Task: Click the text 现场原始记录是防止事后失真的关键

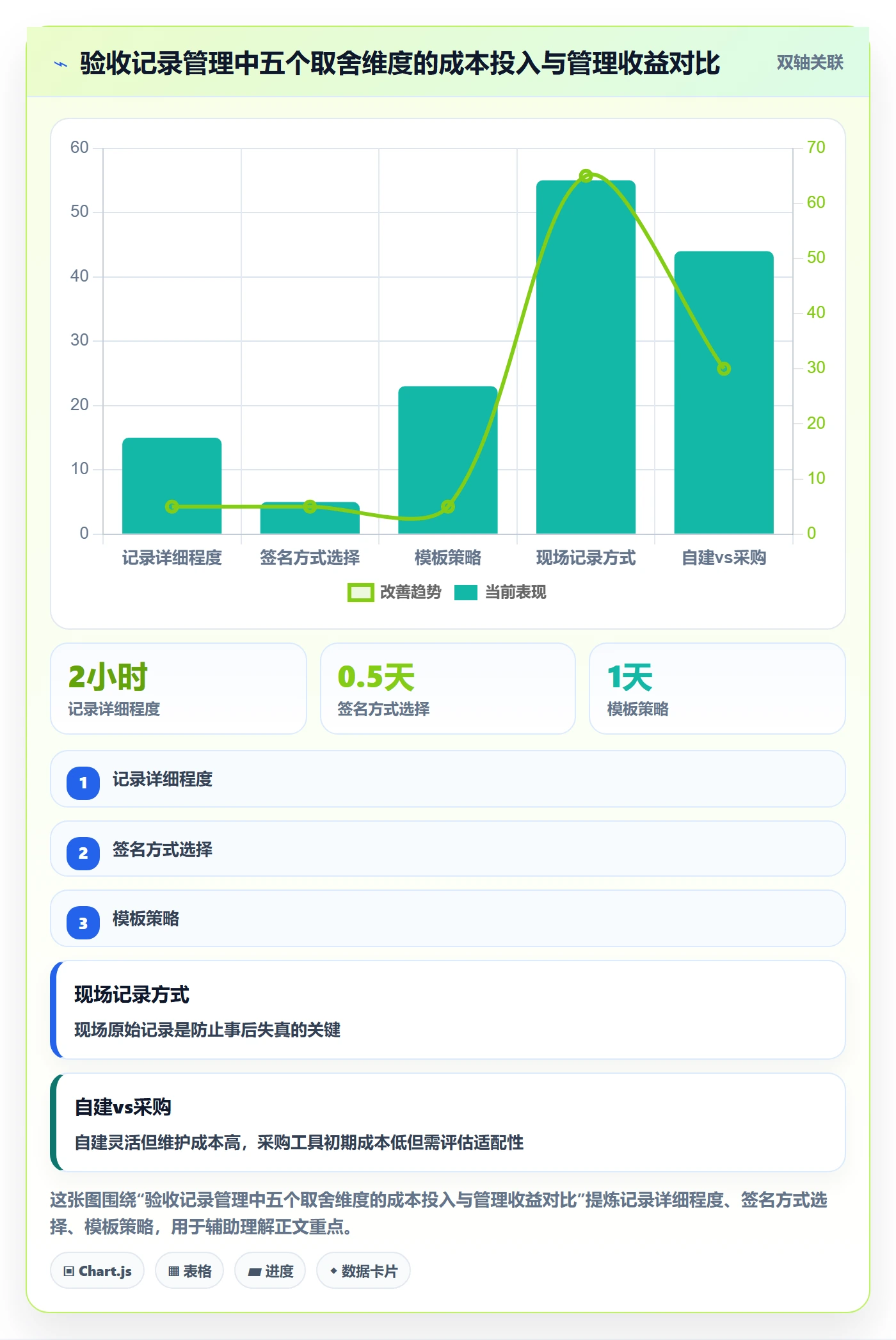Action: 207,1030
